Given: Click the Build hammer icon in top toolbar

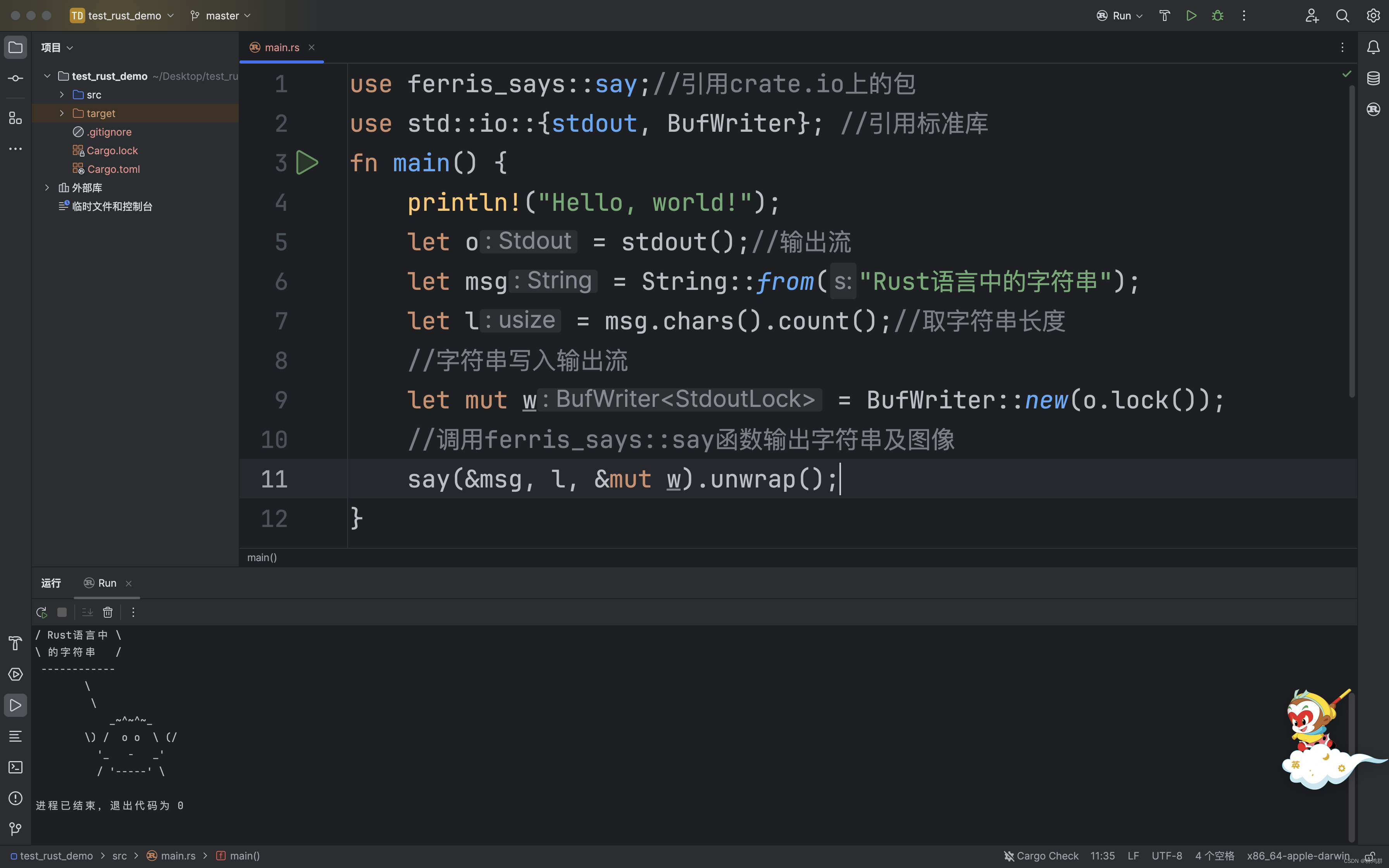Looking at the screenshot, I should pos(1165,15).
